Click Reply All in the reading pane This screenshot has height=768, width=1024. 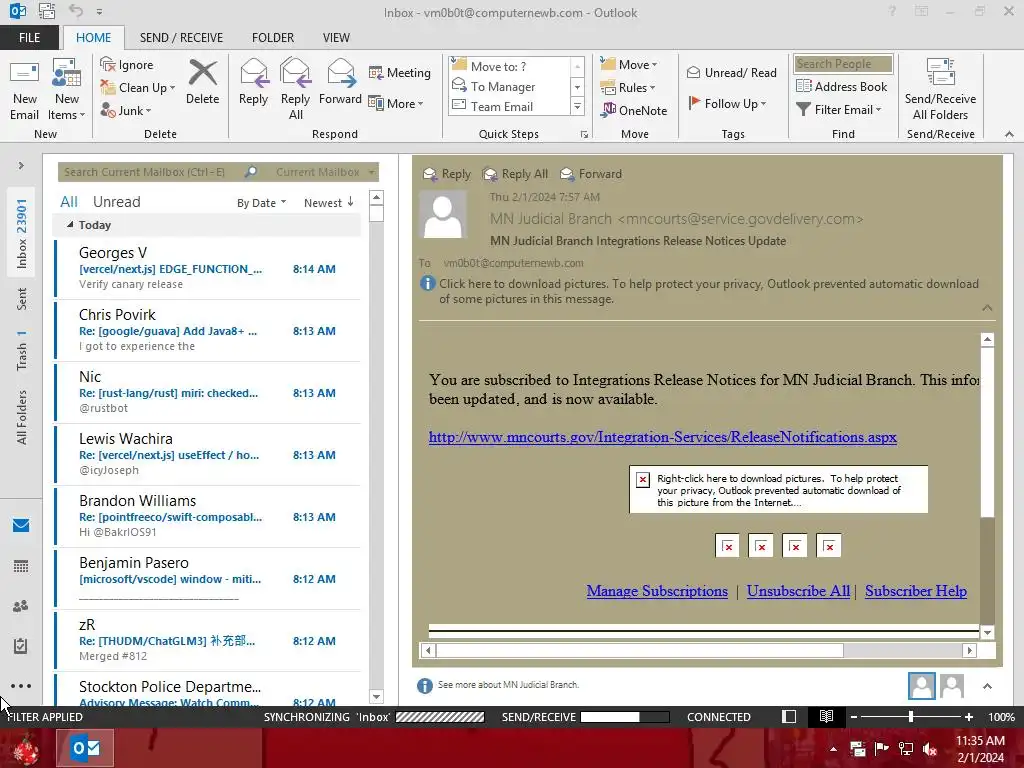(x=515, y=174)
